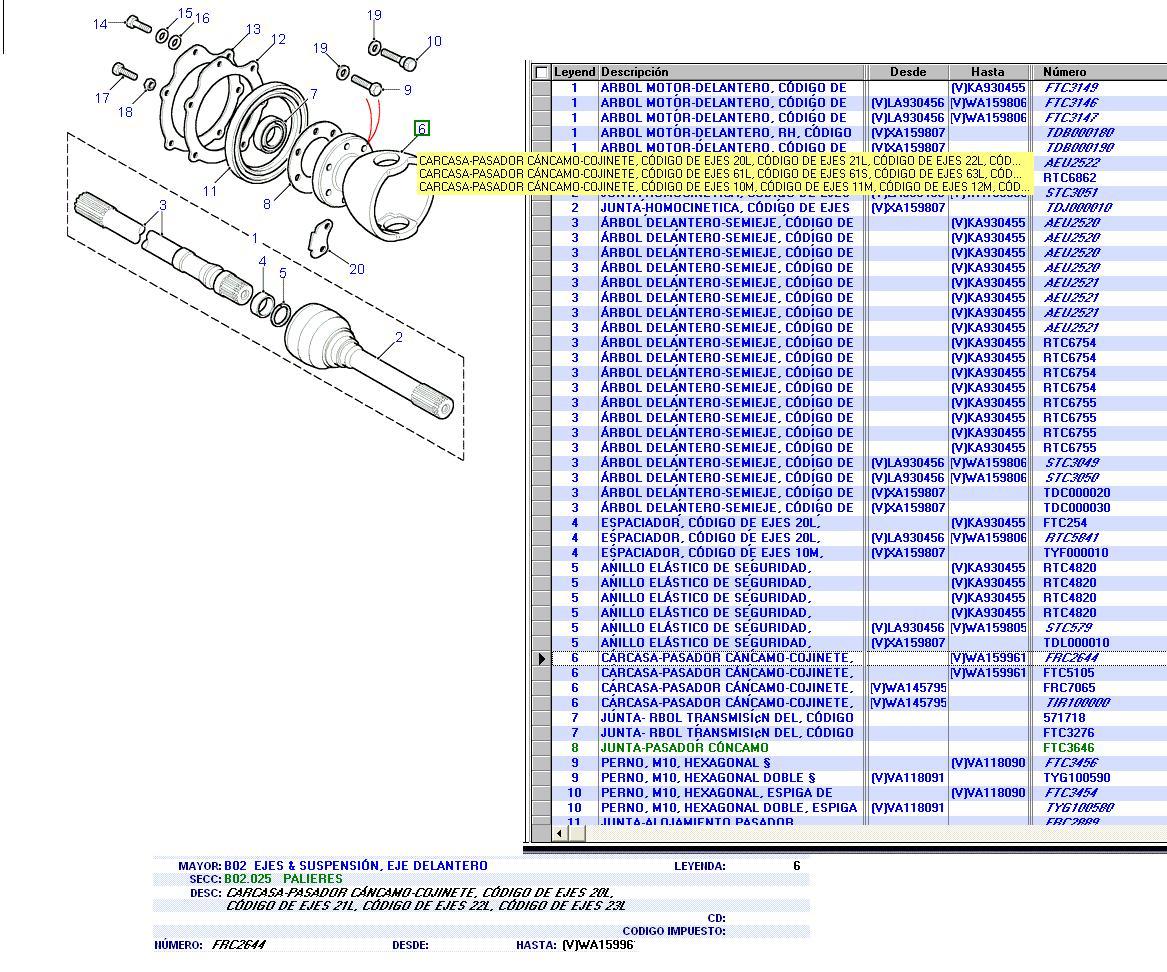Click callout 11 below the hub flange
1167x972 pixels.
(210, 191)
